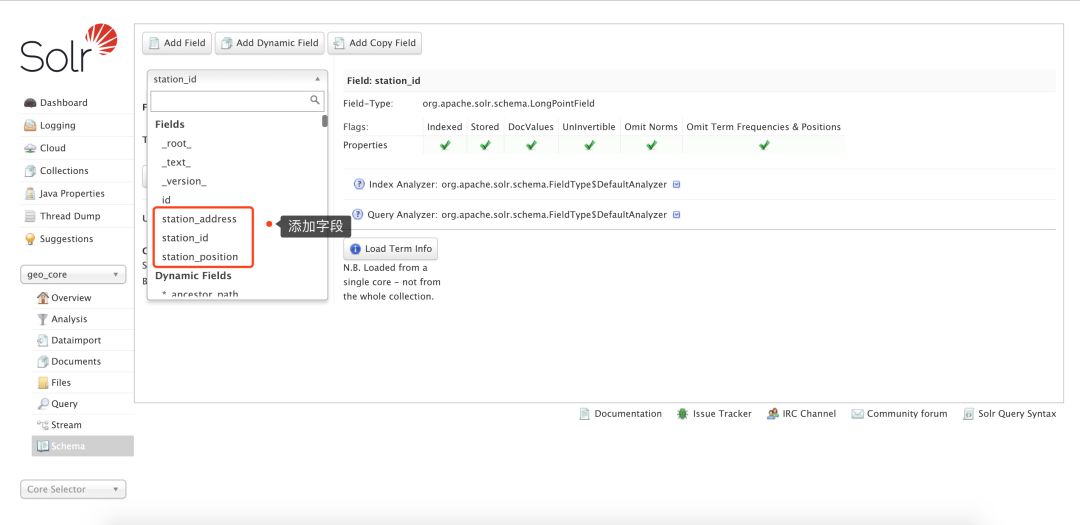Click the Suggestions lightbulb icon
This screenshot has height=525, width=1080.
click(30, 239)
